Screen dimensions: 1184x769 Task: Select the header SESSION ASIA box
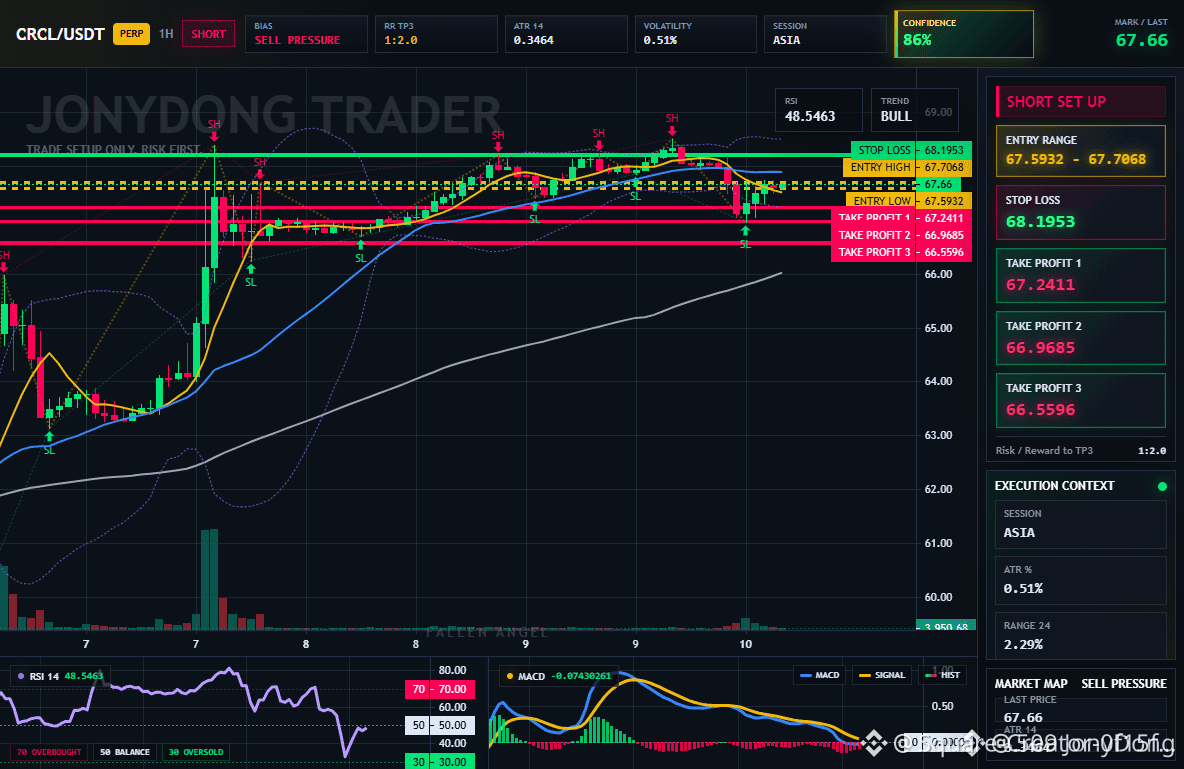point(825,34)
